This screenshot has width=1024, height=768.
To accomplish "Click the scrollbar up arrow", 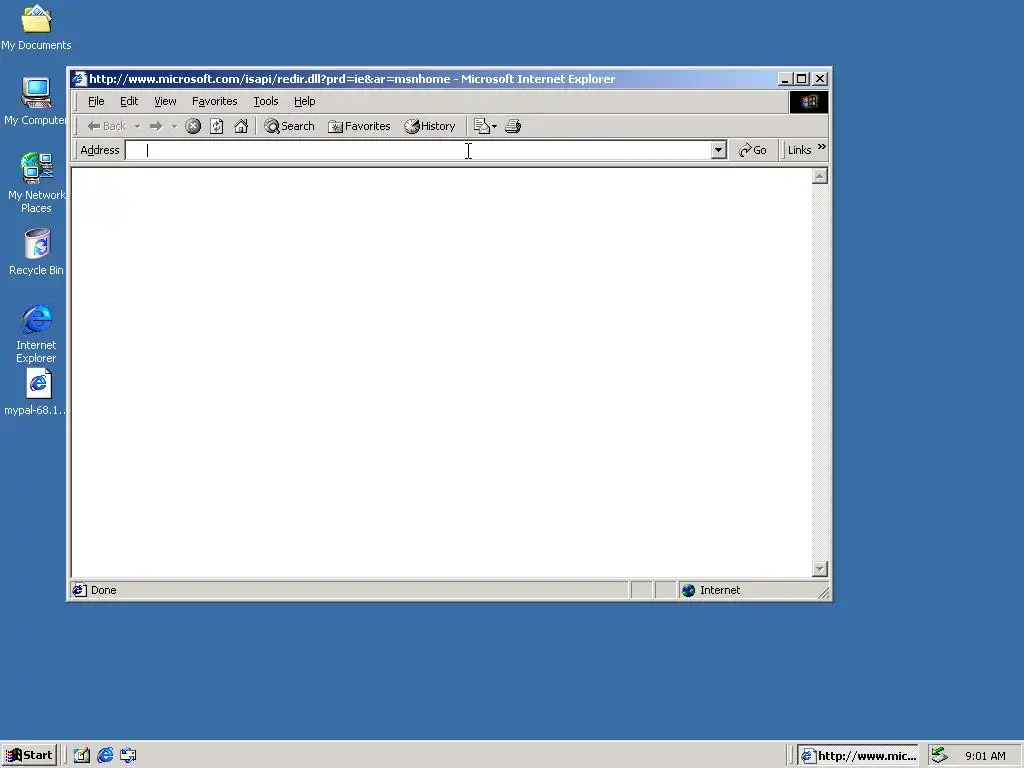I will 820,176.
